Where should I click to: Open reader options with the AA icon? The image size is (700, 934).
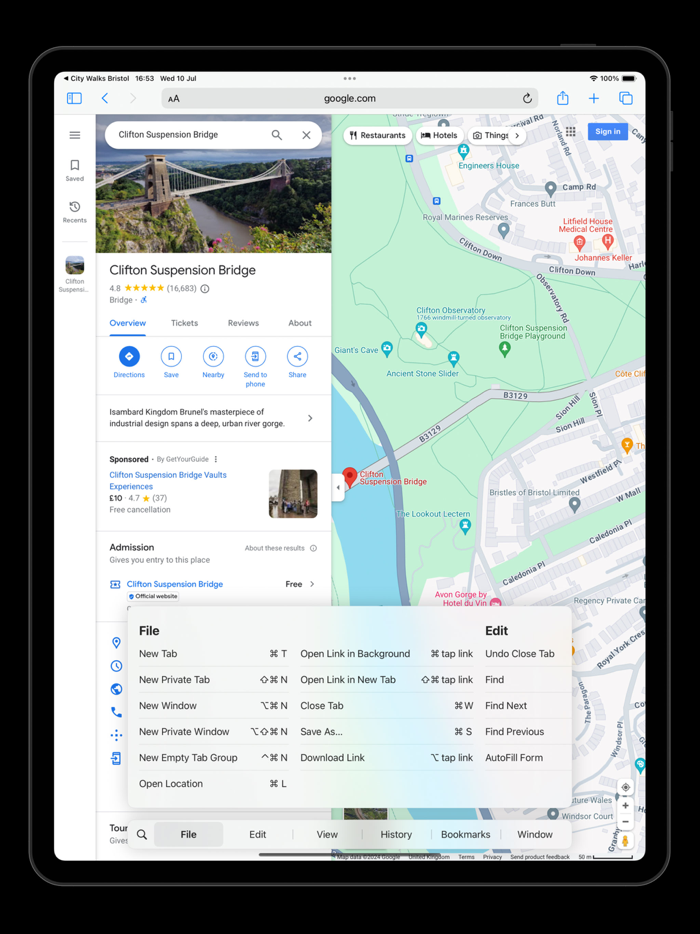173,99
